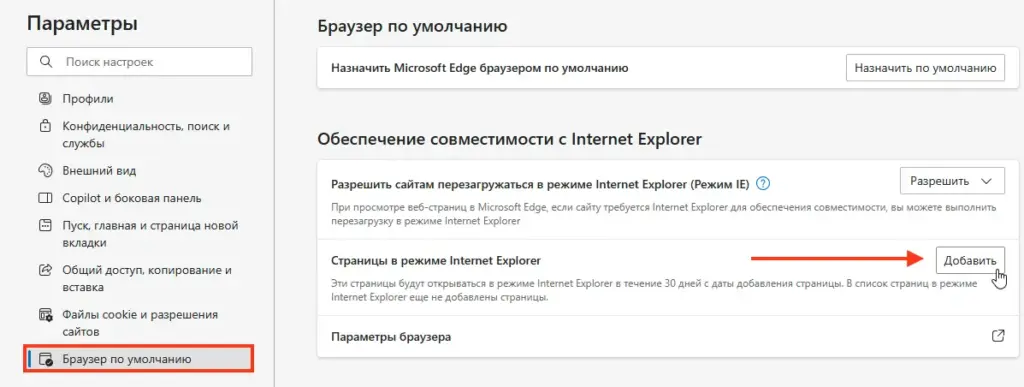This screenshot has width=1024, height=387.
Task: Focus the Поиск настроек search field
Action: (140, 62)
